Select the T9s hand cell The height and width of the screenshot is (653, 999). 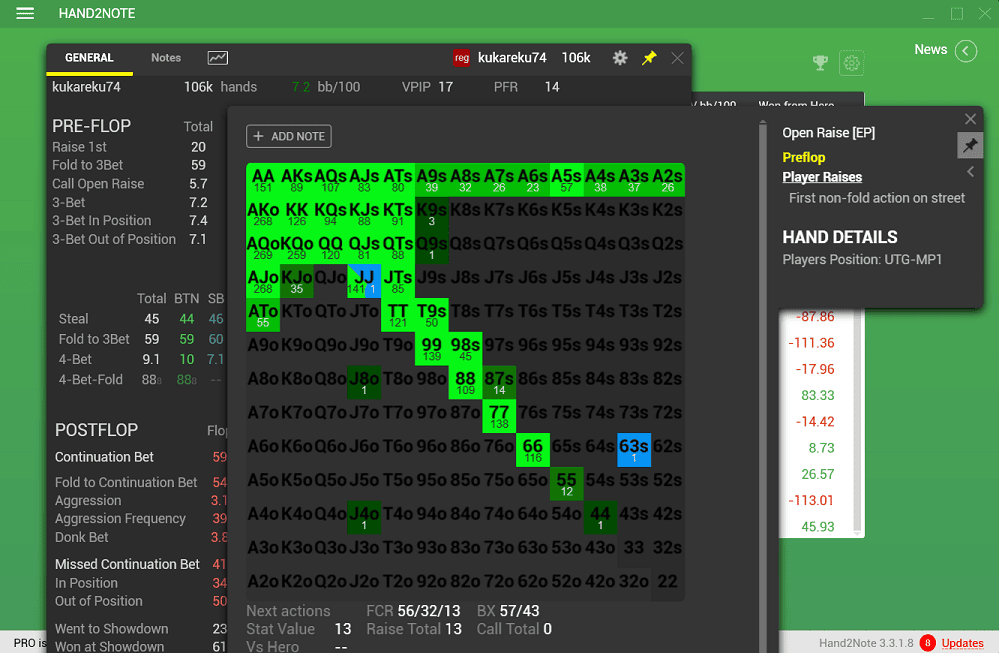point(431,315)
